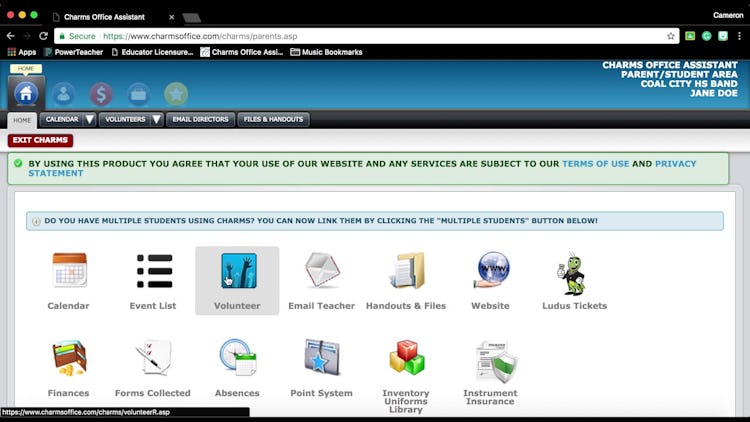The width and height of the screenshot is (750, 422).
Task: Open the Music Bookmarks folder
Action: (326, 52)
